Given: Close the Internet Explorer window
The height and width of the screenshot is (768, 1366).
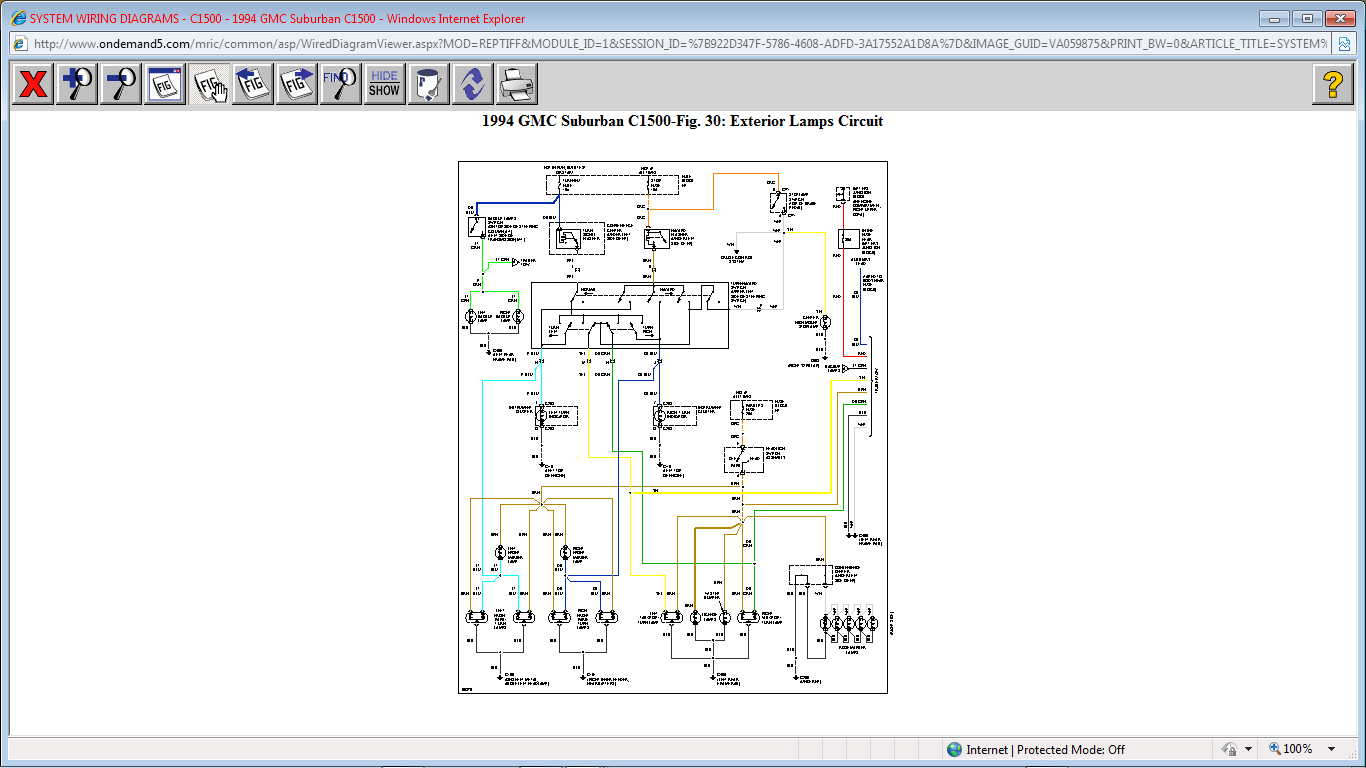Looking at the screenshot, I should point(1339,18).
